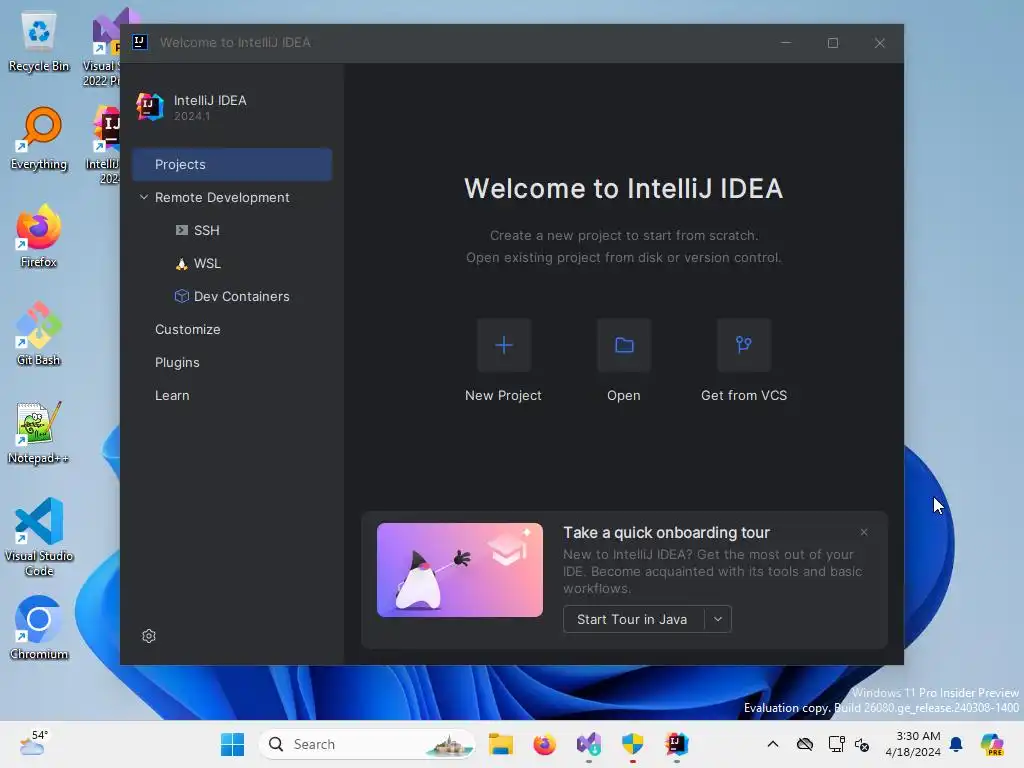Screen dimensions: 1024x768
Task: Open the settings gear in welcome sidebar
Action: click(149, 636)
